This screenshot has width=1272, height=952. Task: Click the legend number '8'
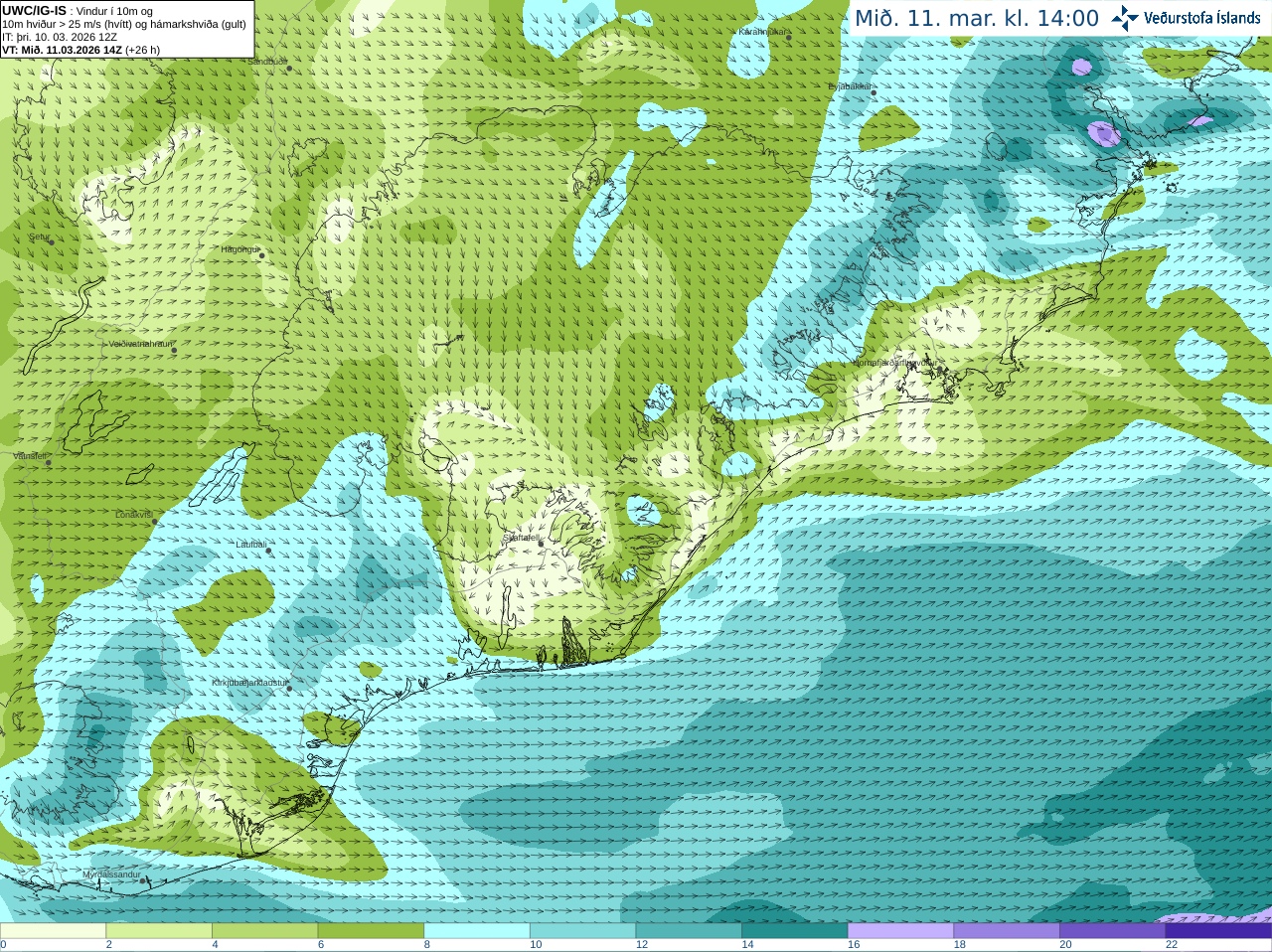427,945
